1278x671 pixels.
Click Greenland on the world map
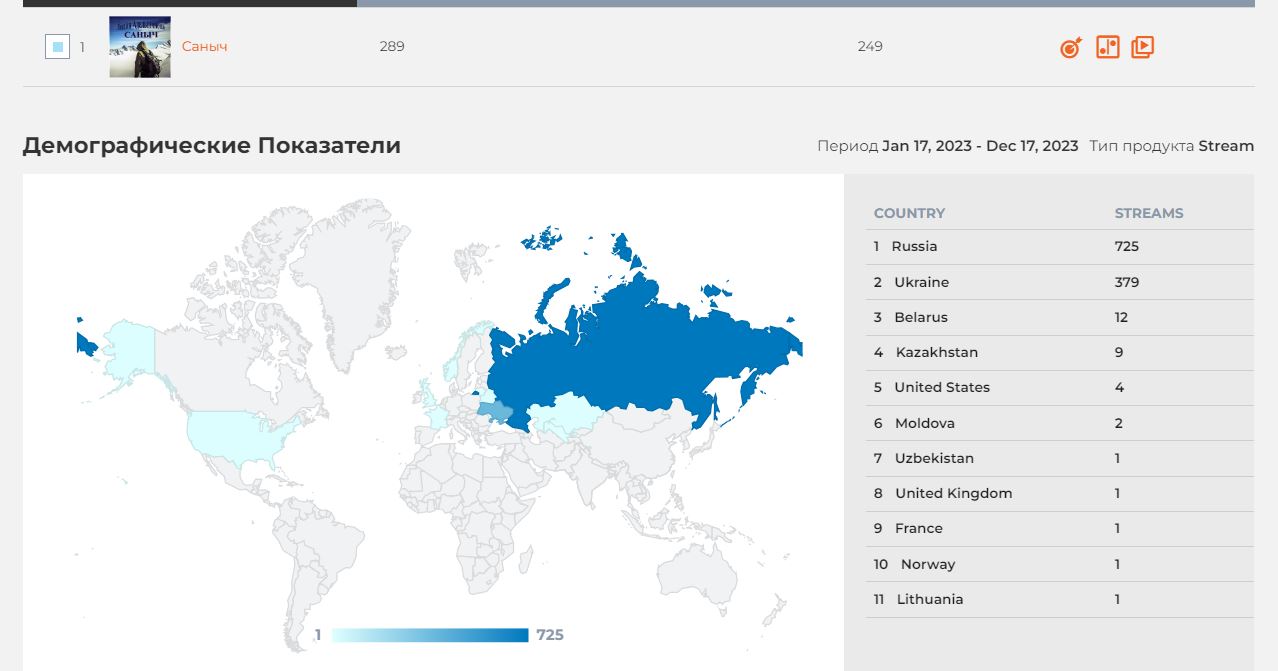pos(350,270)
